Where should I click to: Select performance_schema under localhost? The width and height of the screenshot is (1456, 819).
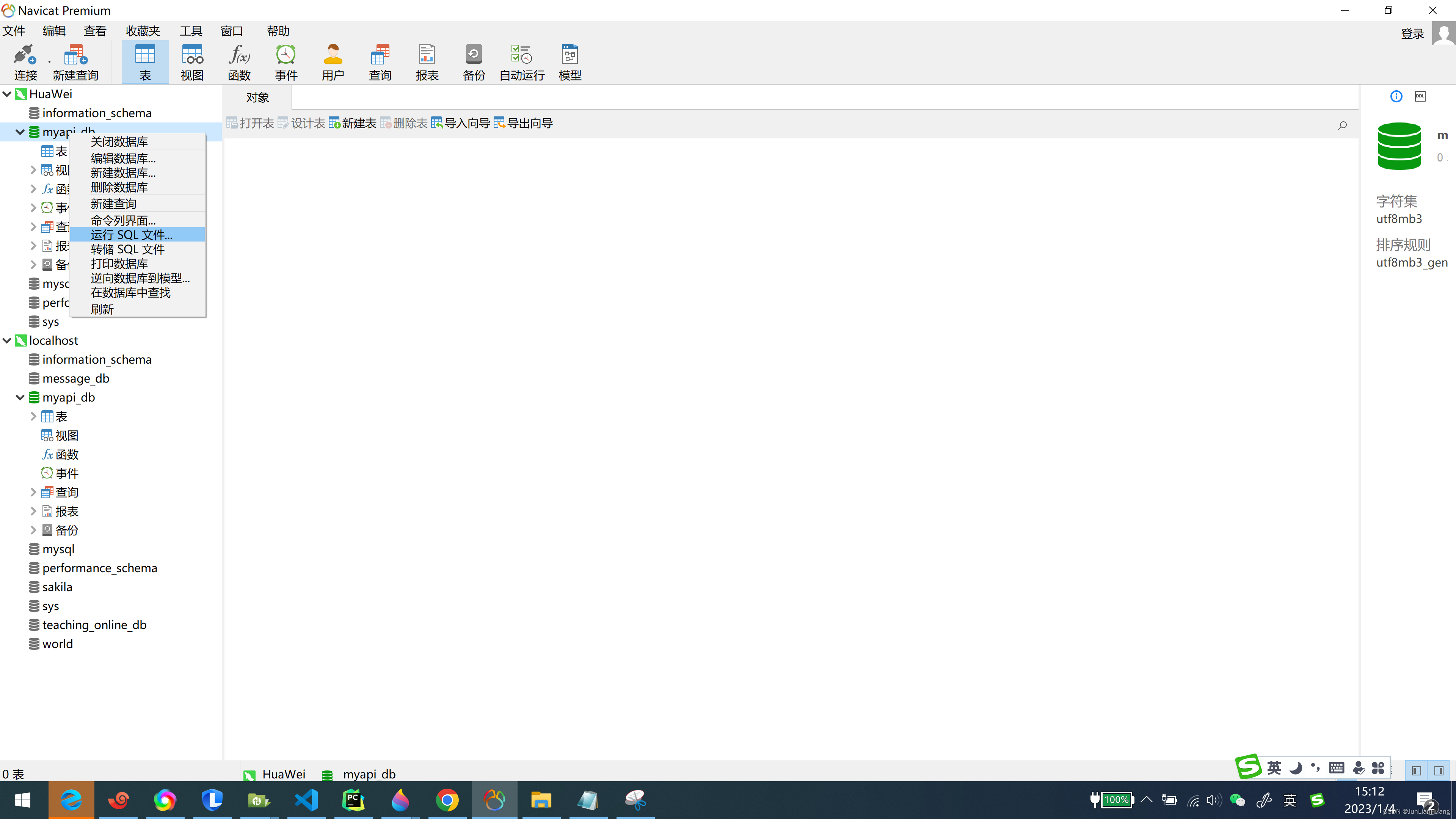click(x=99, y=568)
